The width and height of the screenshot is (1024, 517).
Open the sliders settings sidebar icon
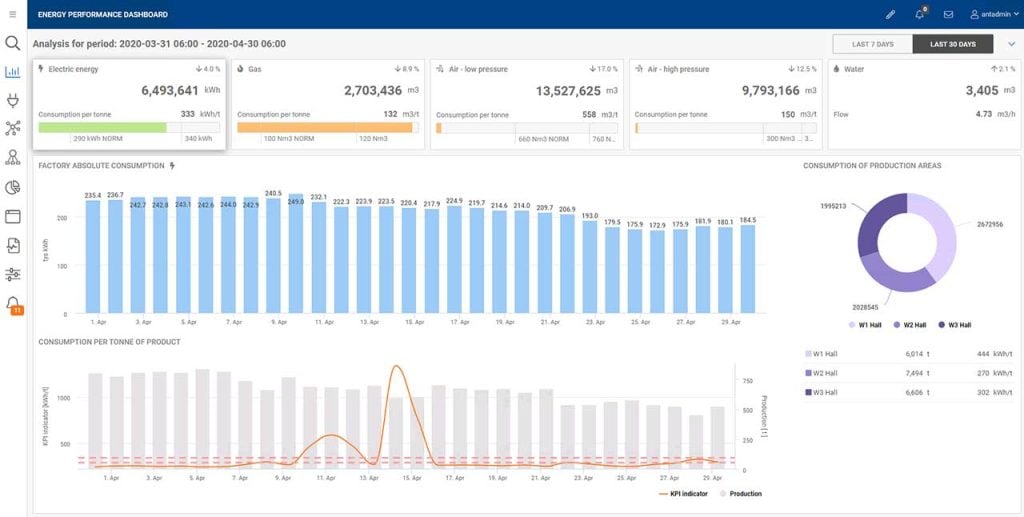(x=12, y=274)
